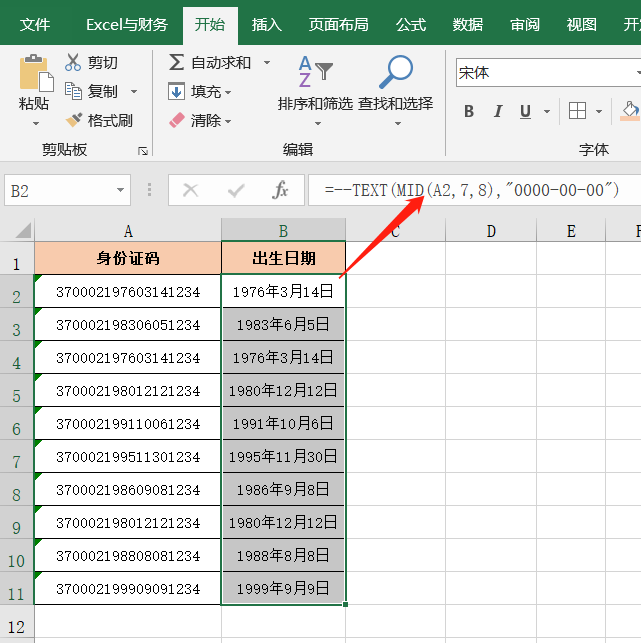Open Find and Select magnifier

point(396,89)
